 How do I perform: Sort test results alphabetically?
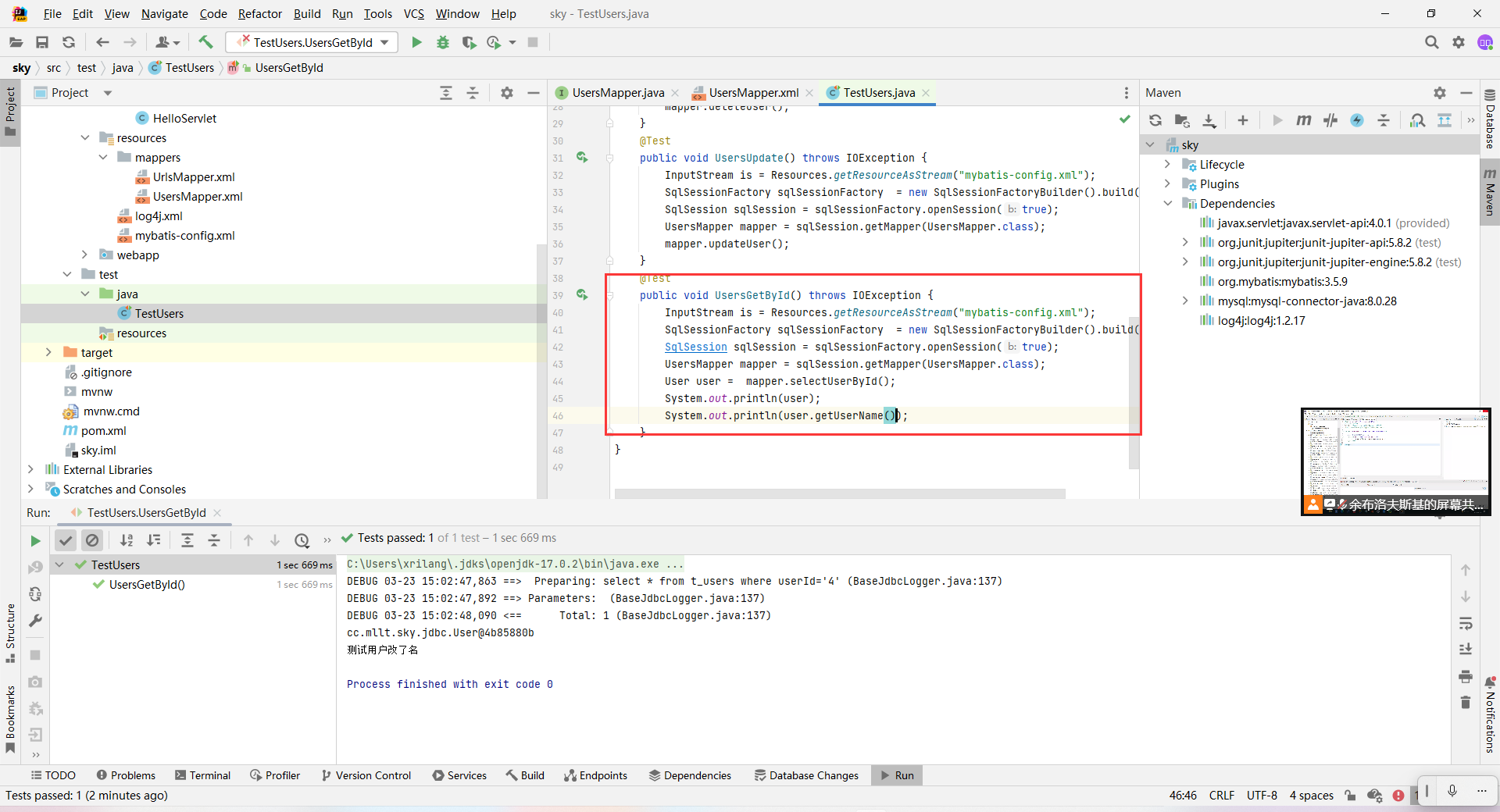coord(127,540)
